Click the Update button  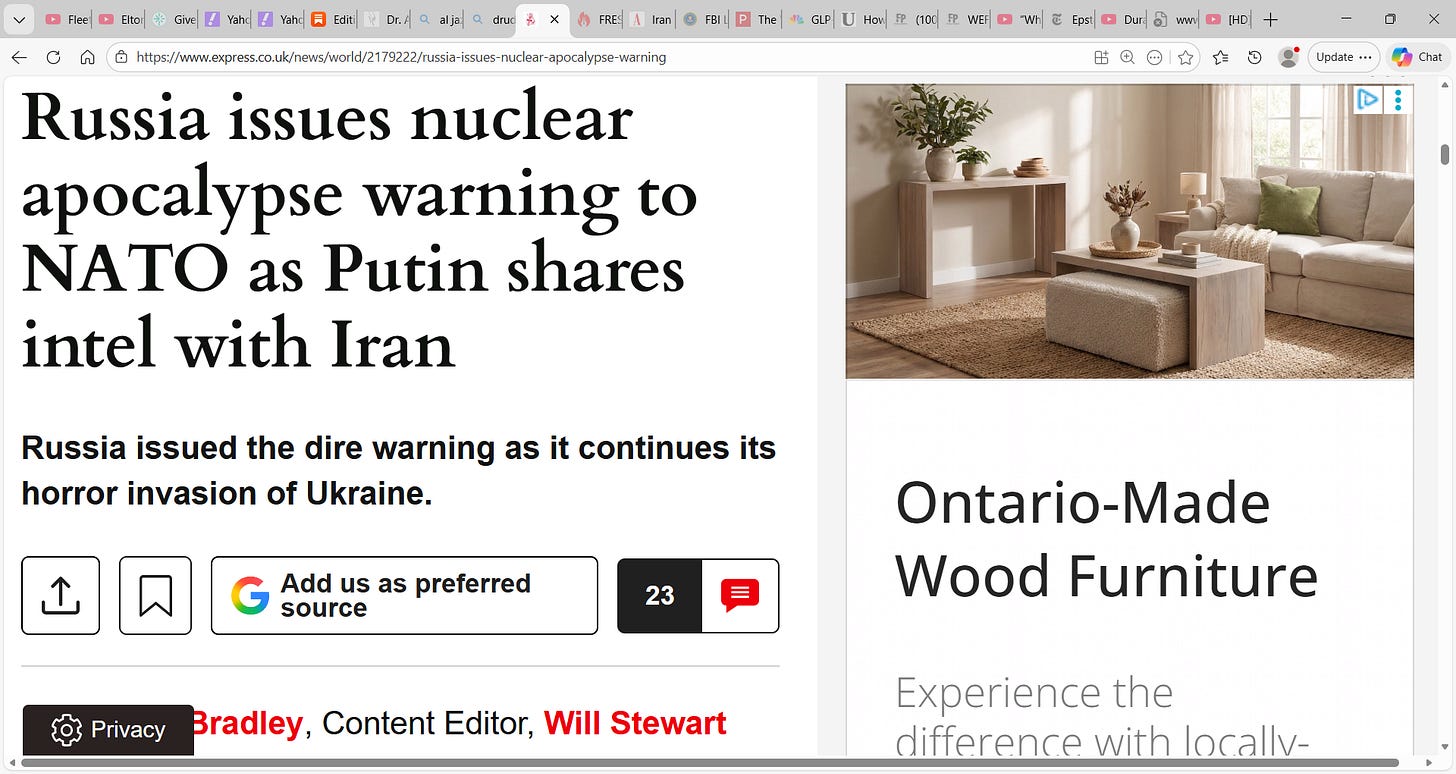[1343, 57]
